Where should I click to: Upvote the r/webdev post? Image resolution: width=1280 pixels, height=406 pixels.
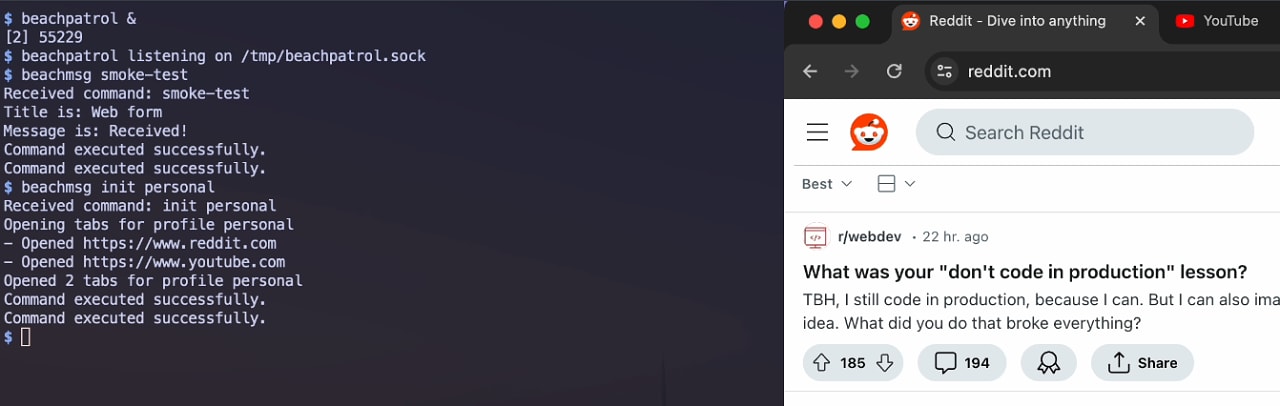pyautogui.click(x=822, y=363)
